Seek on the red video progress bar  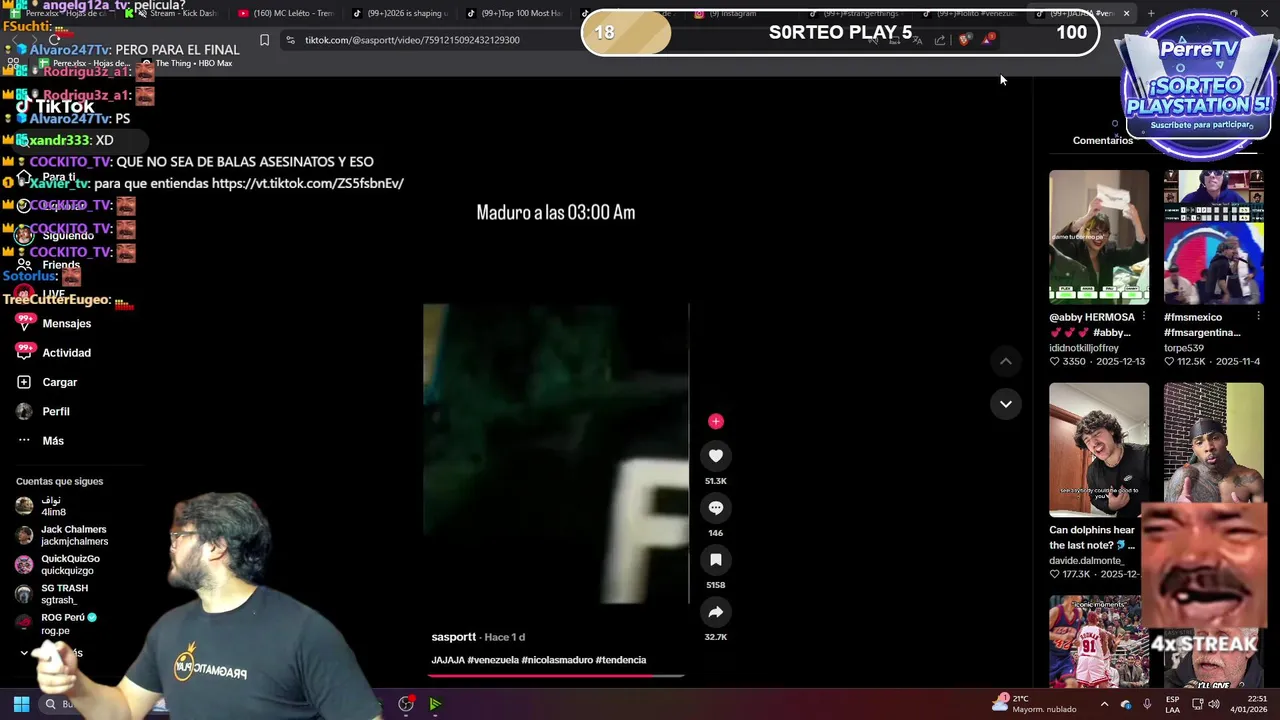point(556,676)
